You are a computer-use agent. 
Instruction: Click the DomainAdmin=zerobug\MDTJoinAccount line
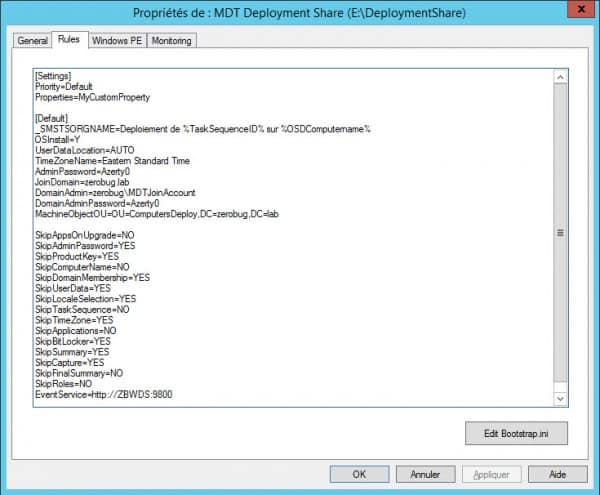pyautogui.click(x=115, y=192)
